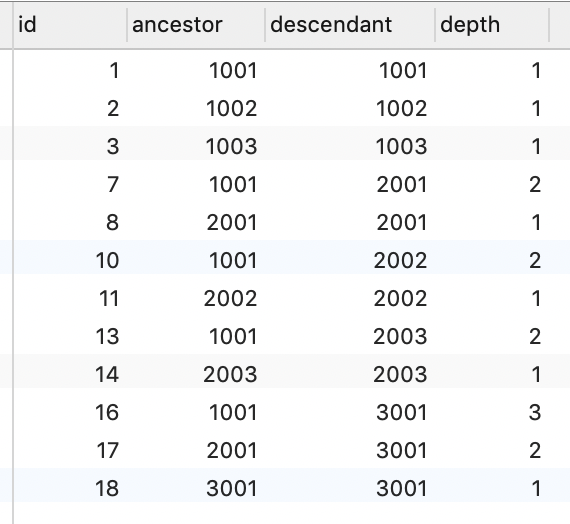570x524 pixels.
Task: Sort by the id column header
Action: 70,25
